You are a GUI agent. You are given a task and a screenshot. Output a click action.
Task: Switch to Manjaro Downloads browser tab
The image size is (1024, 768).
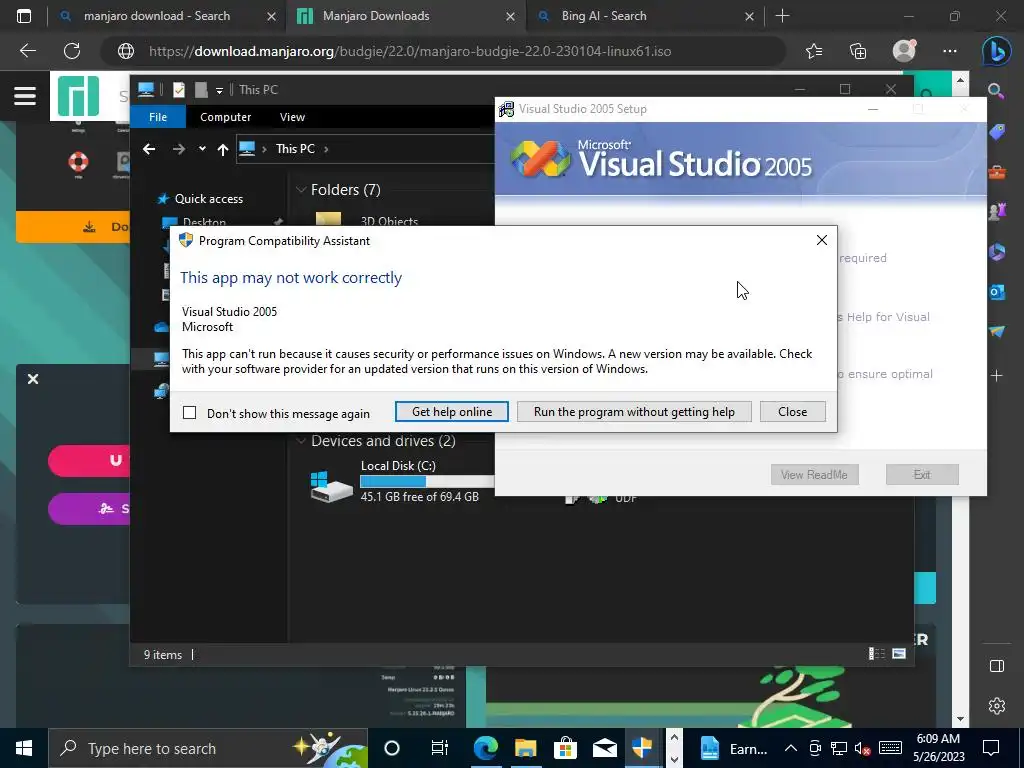point(404,16)
